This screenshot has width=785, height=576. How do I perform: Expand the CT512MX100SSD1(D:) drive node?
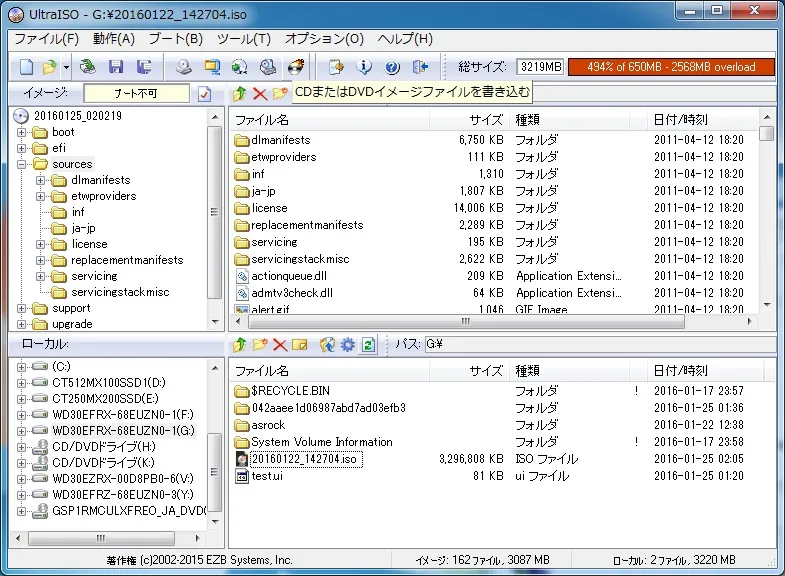tap(22, 383)
